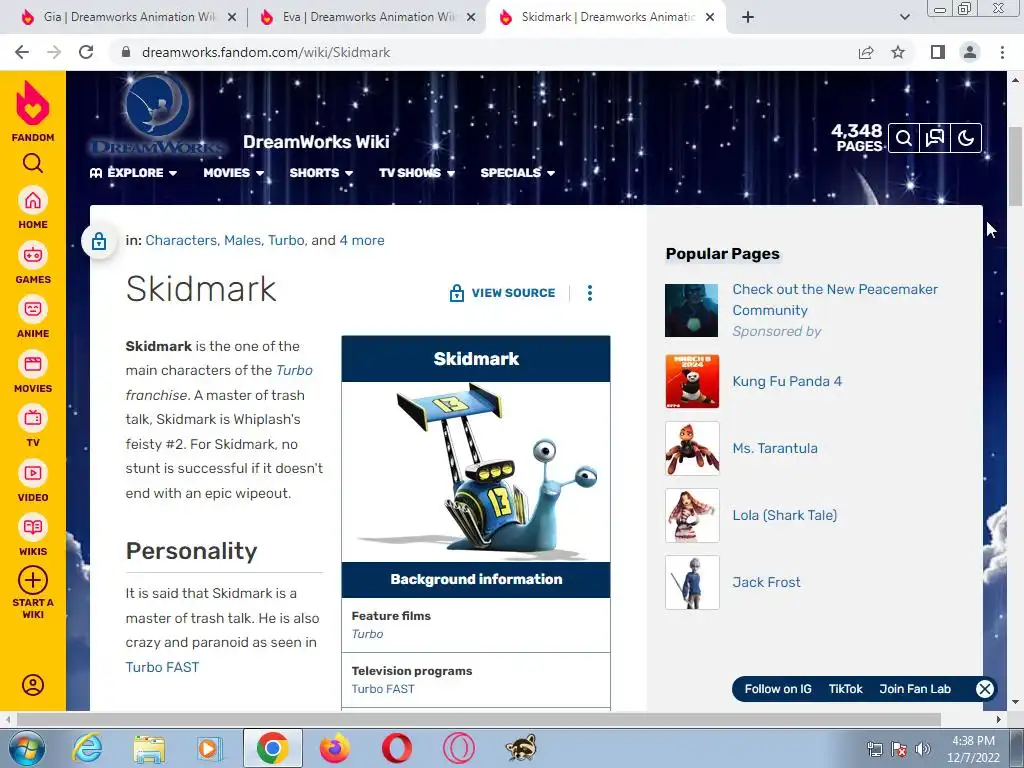Open the Movies sidebar icon
Screen dimensions: 1024x768
click(x=33, y=364)
